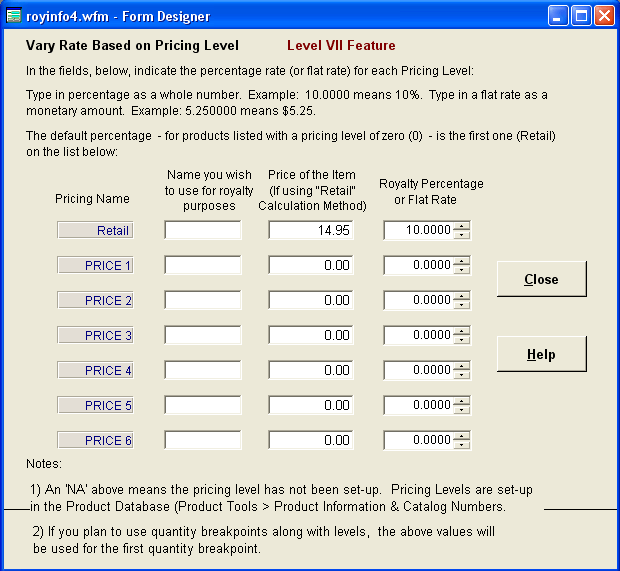This screenshot has height=571, width=620.
Task: Click the PRICE 1 royalty name field
Action: tap(203, 265)
